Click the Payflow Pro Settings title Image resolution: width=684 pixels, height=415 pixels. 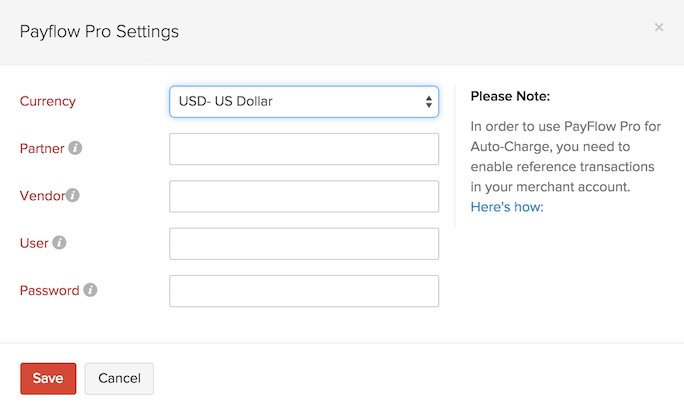(x=100, y=31)
